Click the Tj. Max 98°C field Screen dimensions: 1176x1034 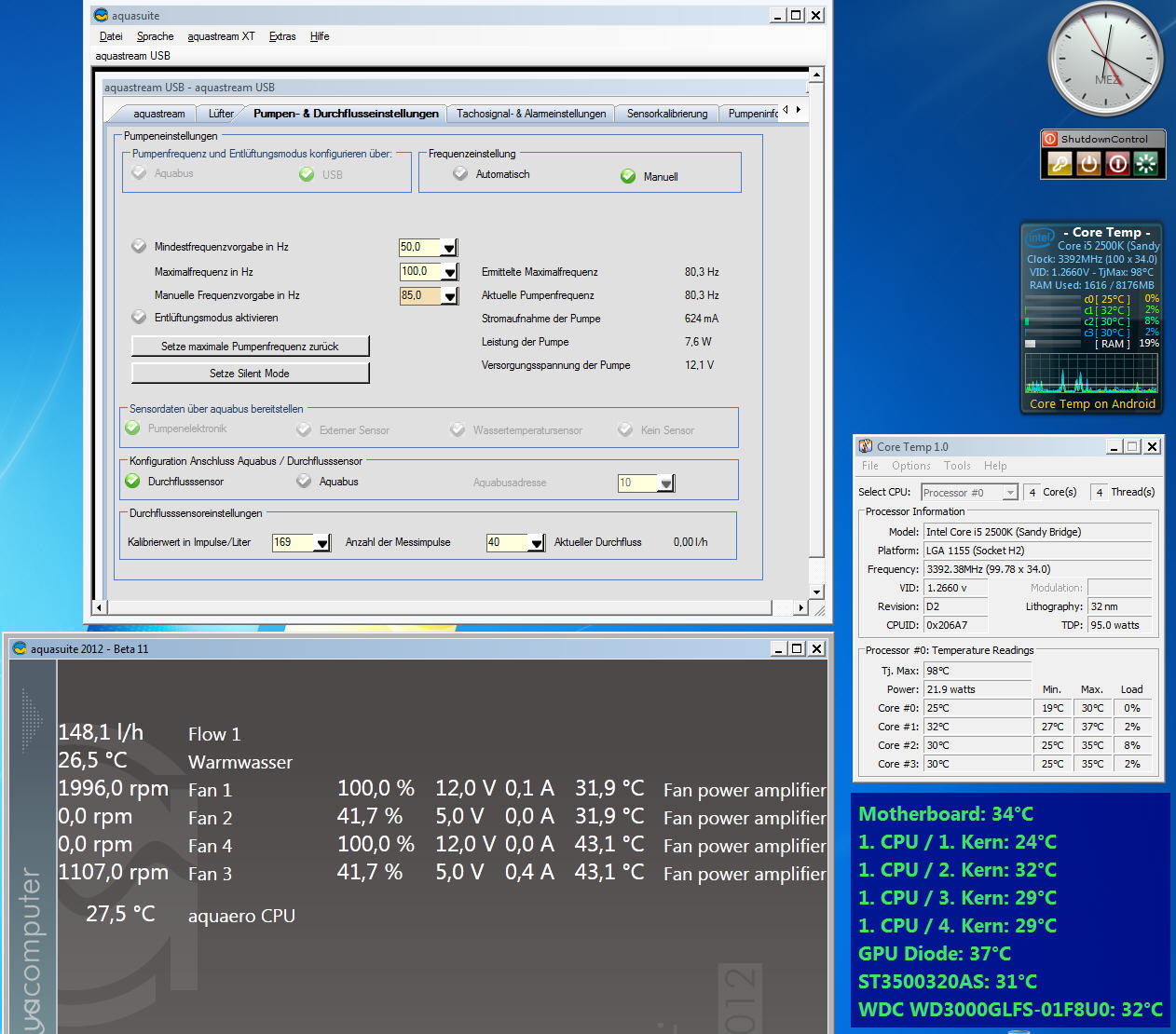(978, 671)
